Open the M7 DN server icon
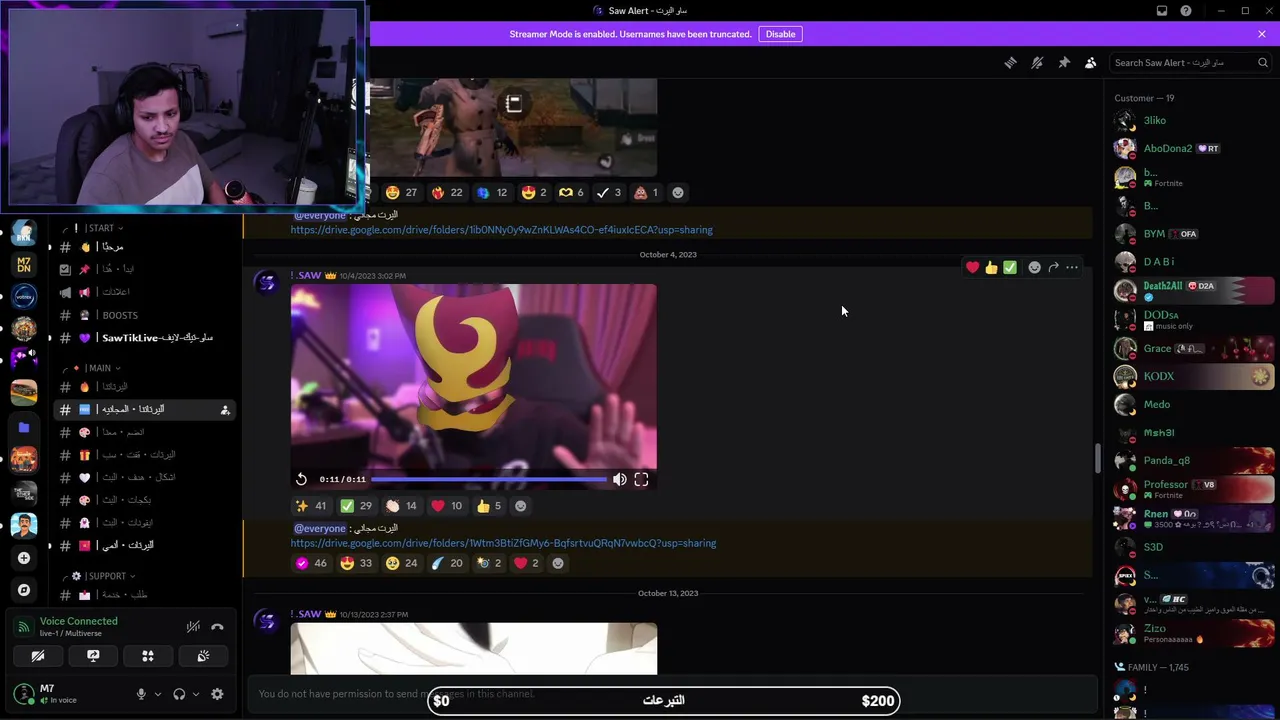The image size is (1280, 720). pyautogui.click(x=24, y=264)
